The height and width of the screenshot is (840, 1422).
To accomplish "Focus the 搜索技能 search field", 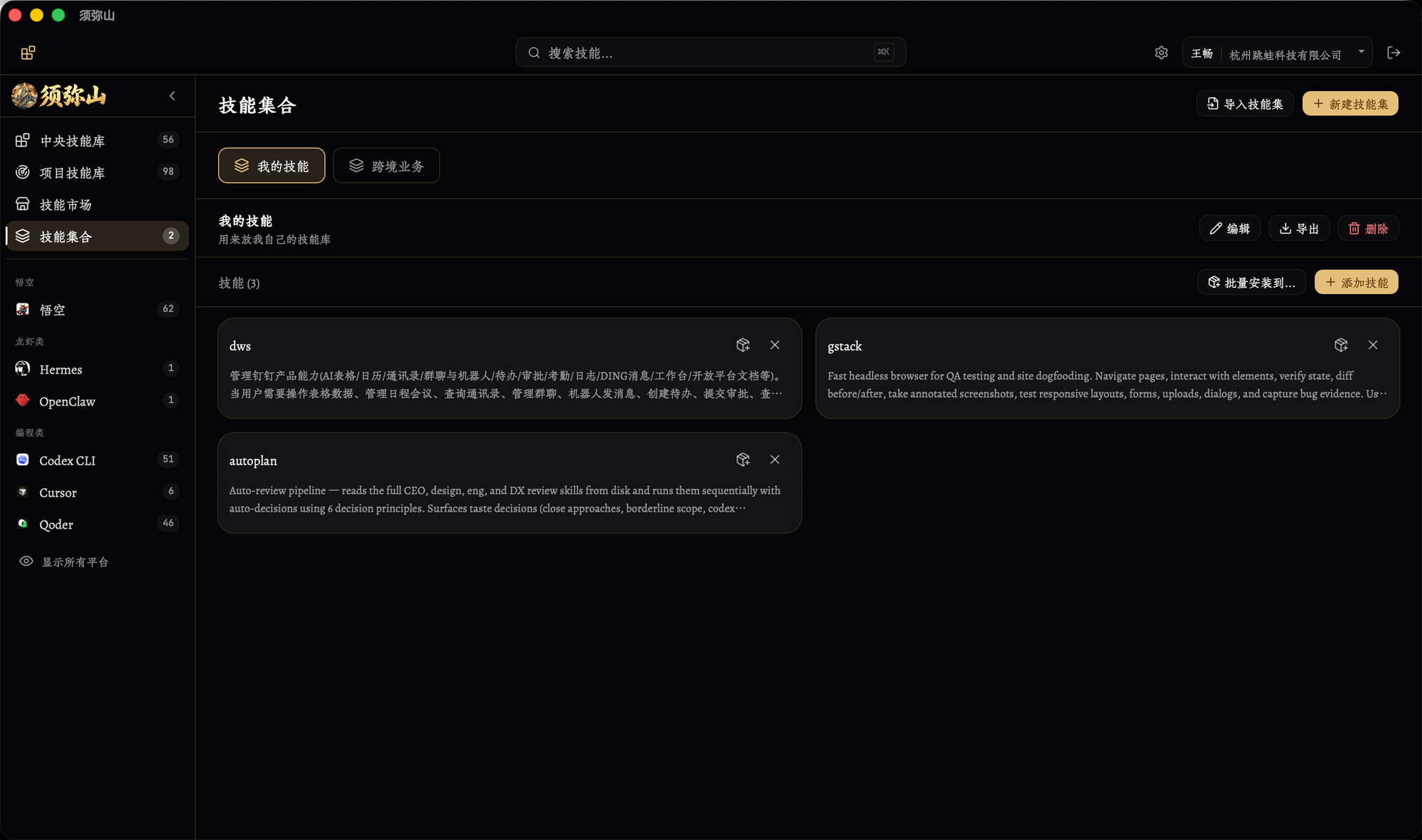I will point(710,53).
